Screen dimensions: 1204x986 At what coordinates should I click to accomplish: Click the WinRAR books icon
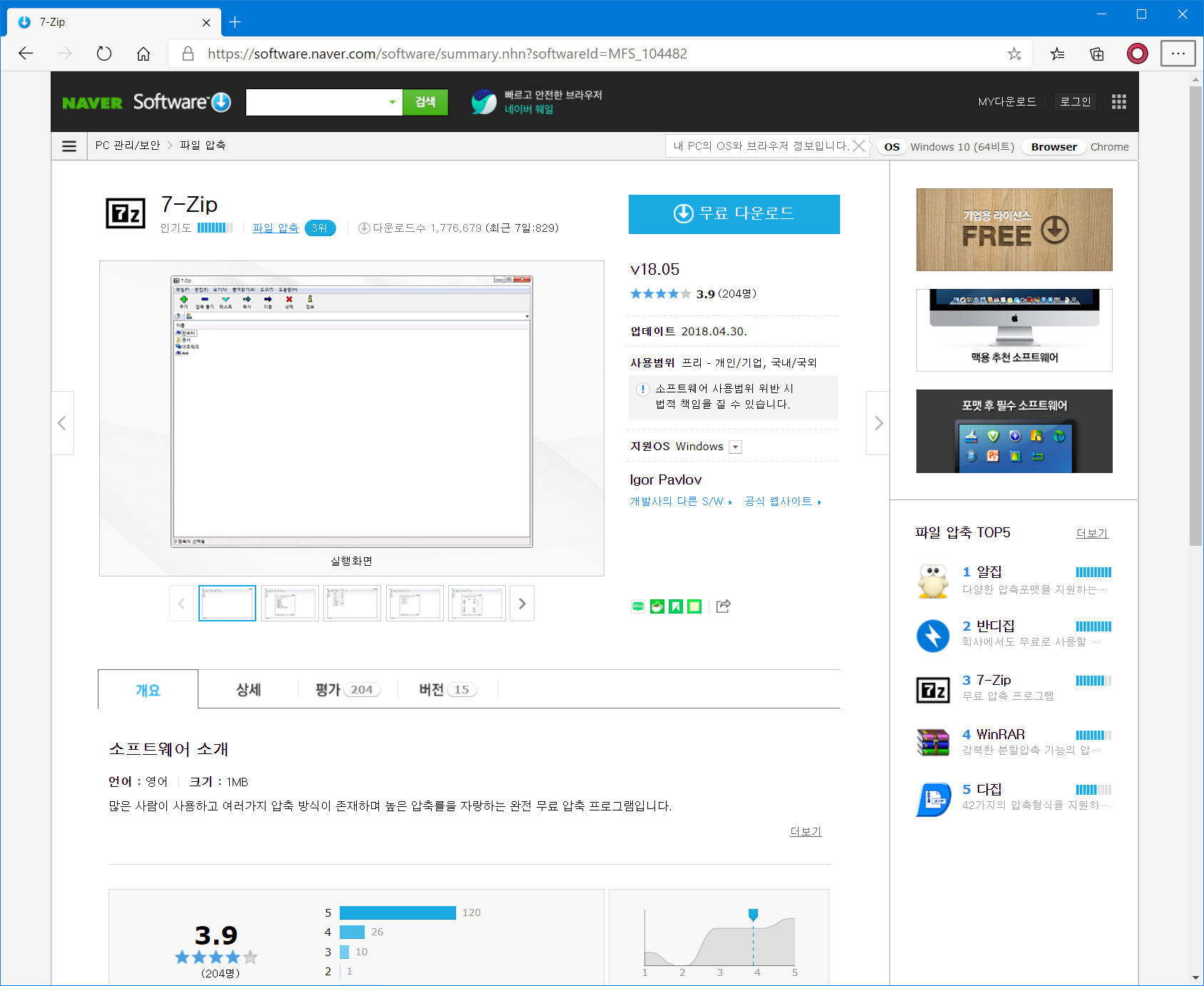click(933, 743)
